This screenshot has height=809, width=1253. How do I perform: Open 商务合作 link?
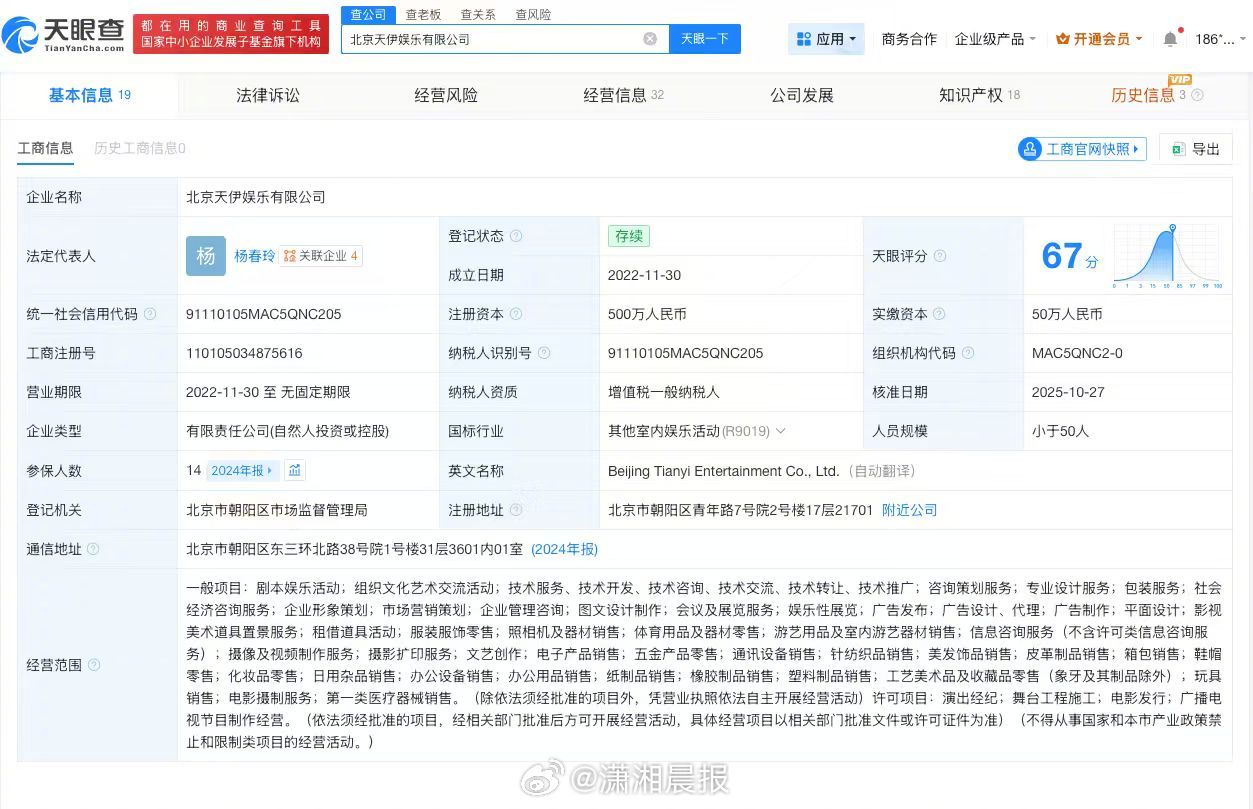coord(909,39)
